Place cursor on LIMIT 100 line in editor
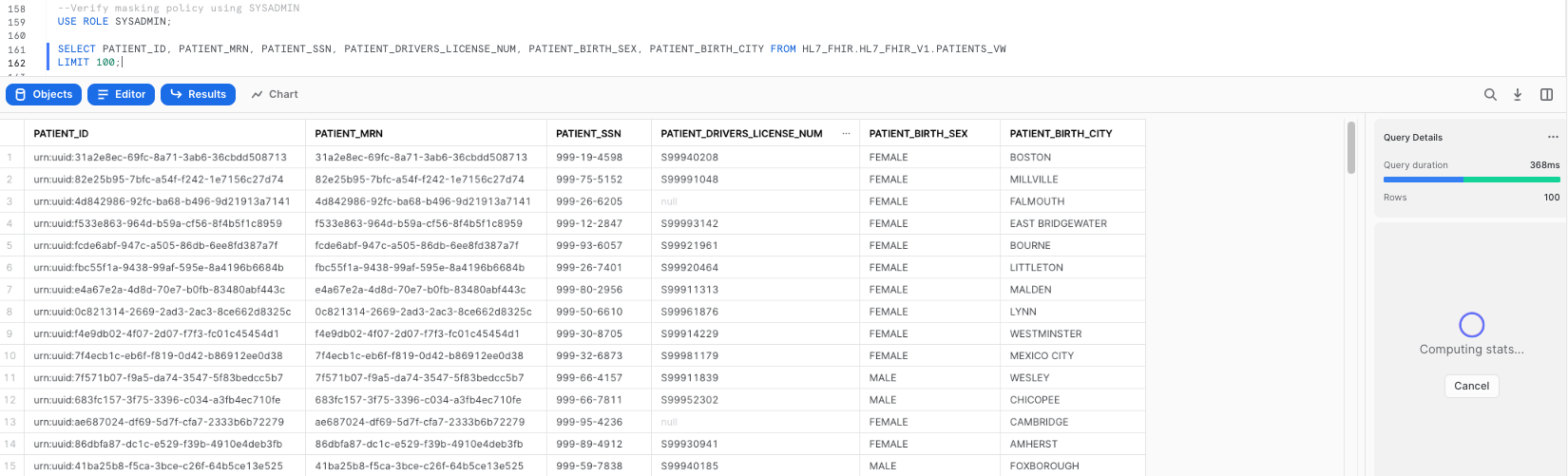This screenshot has height=476, width=1568. click(86, 63)
